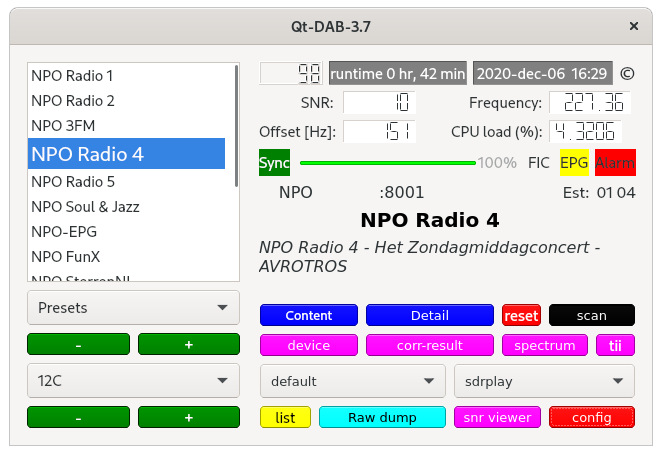Click the green FIC quality progress bar
662x455 pixels.
pos(388,162)
